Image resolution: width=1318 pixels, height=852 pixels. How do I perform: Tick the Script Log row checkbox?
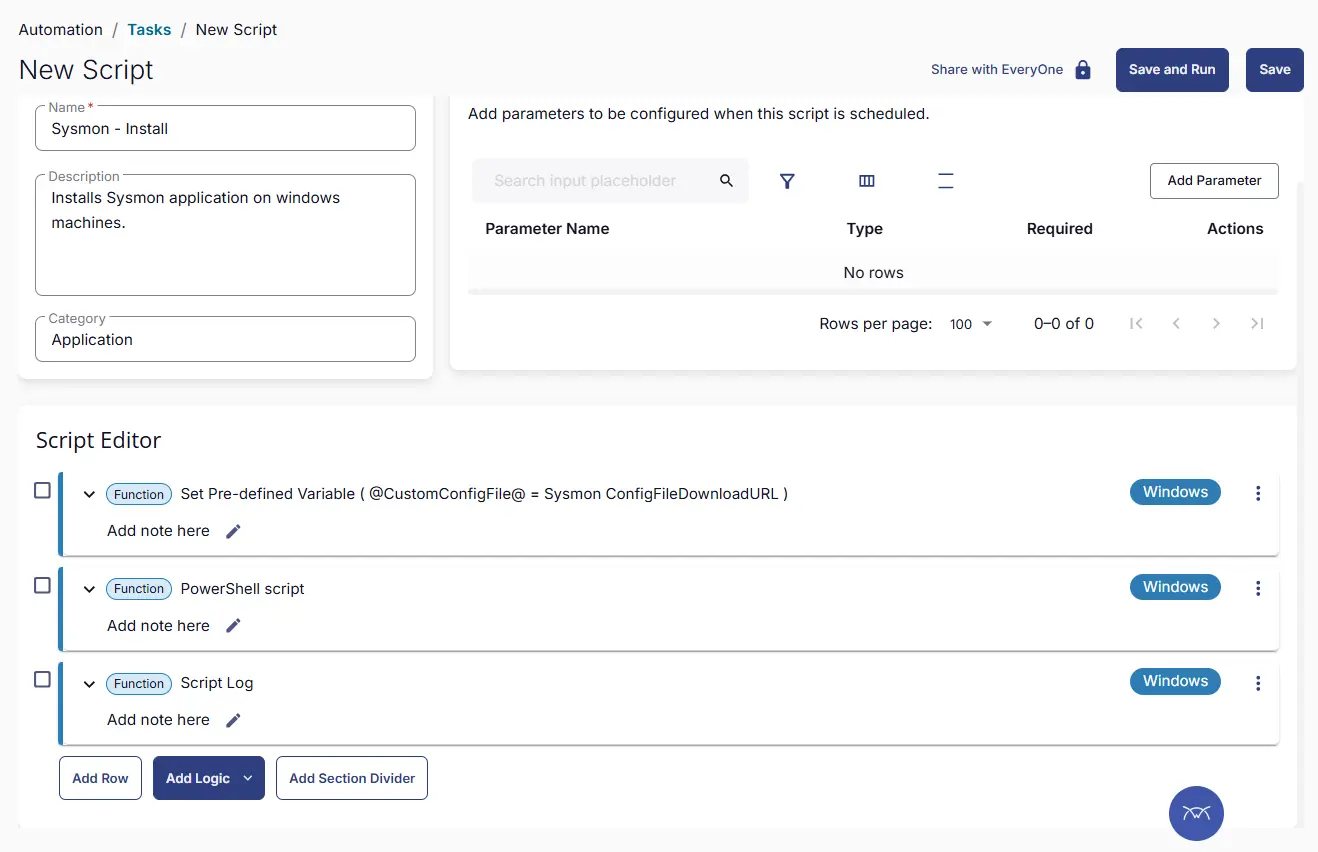pos(42,679)
